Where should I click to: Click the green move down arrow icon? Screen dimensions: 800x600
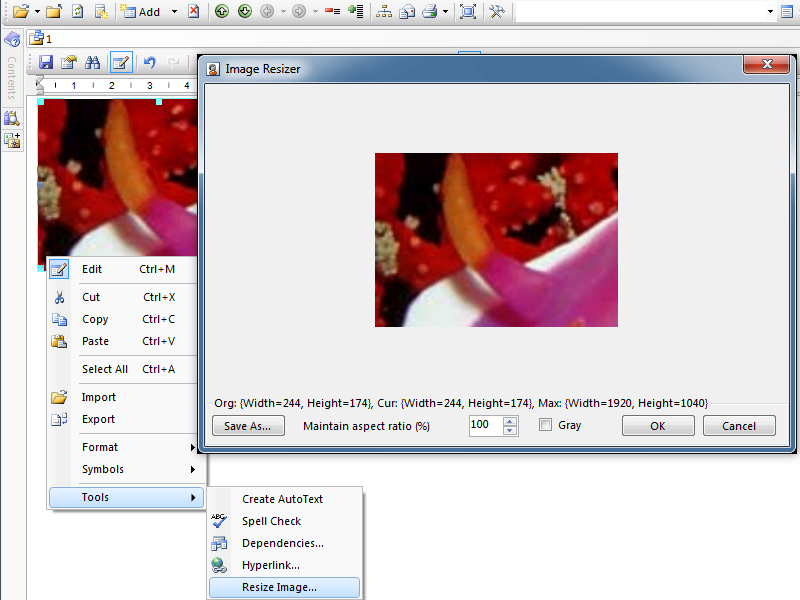(x=245, y=11)
